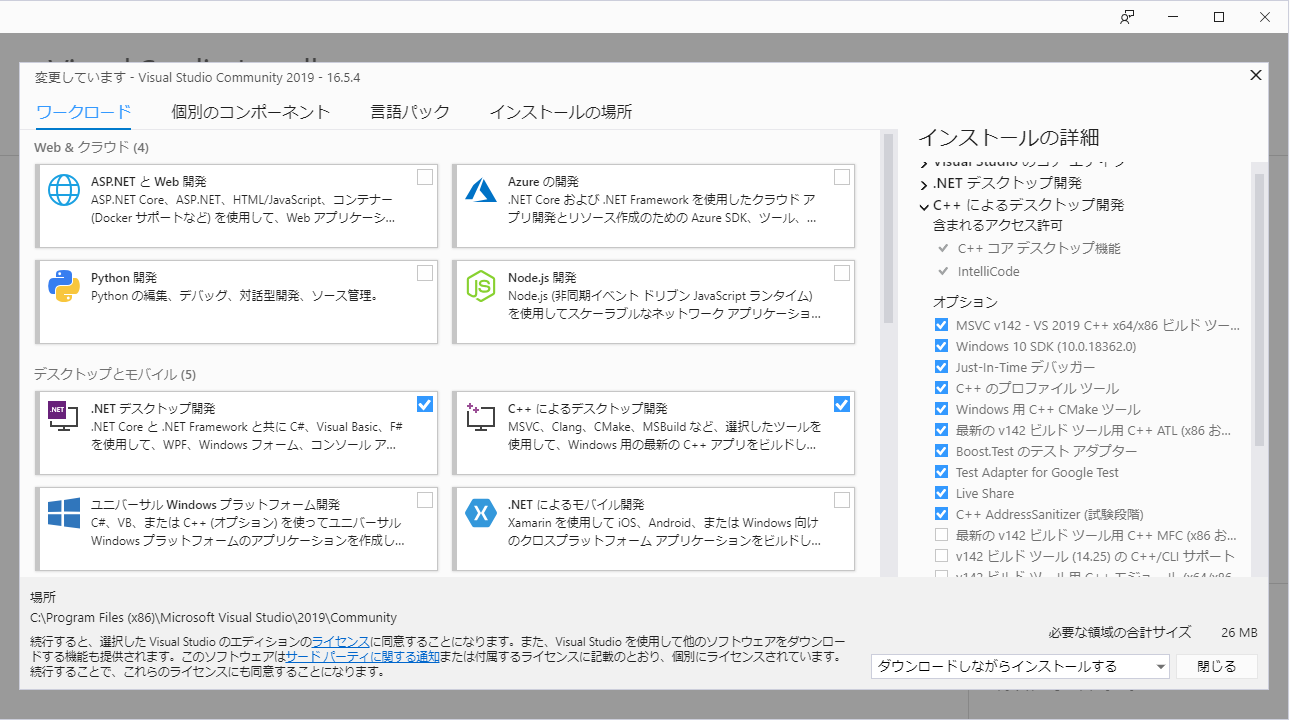Close the workload modification dialog with X
Screen dimensions: 1290x720
pyautogui.click(x=1256, y=75)
